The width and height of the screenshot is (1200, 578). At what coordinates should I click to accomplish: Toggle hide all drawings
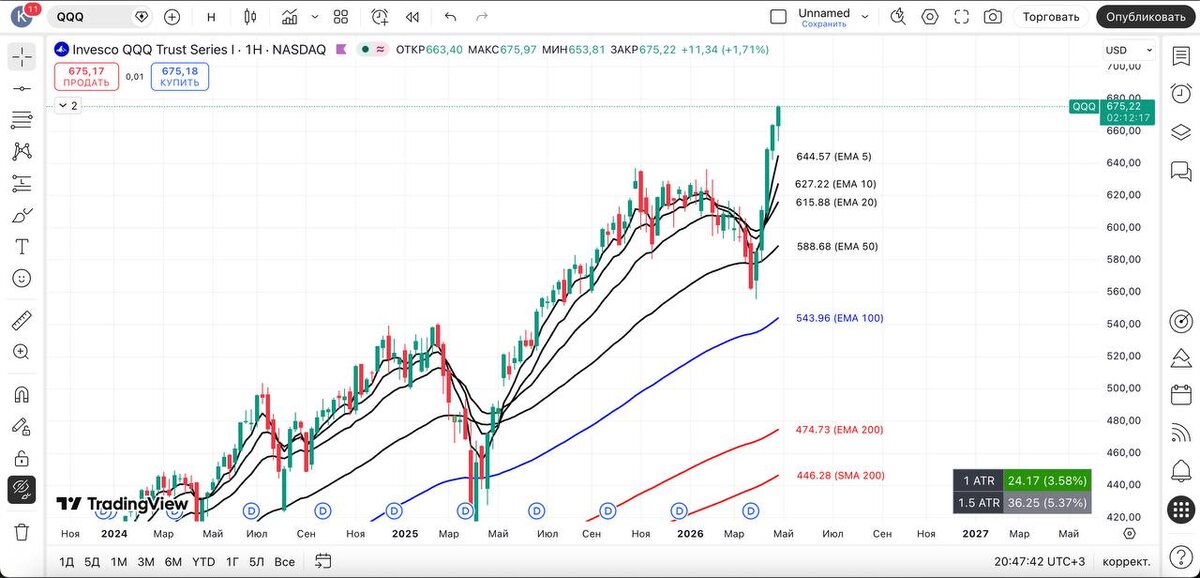21,490
